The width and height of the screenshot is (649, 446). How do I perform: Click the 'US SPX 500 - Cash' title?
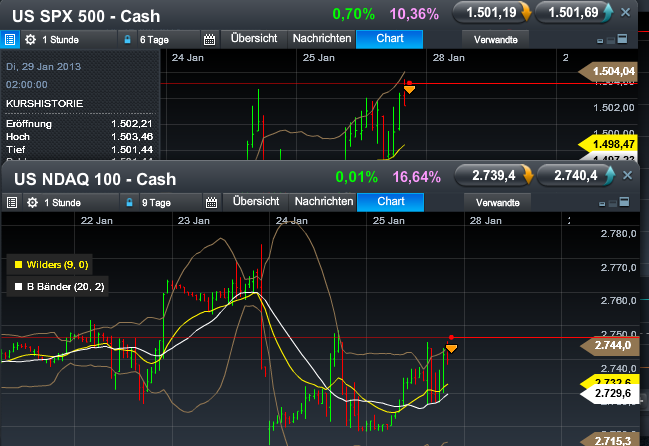[x=86, y=16]
